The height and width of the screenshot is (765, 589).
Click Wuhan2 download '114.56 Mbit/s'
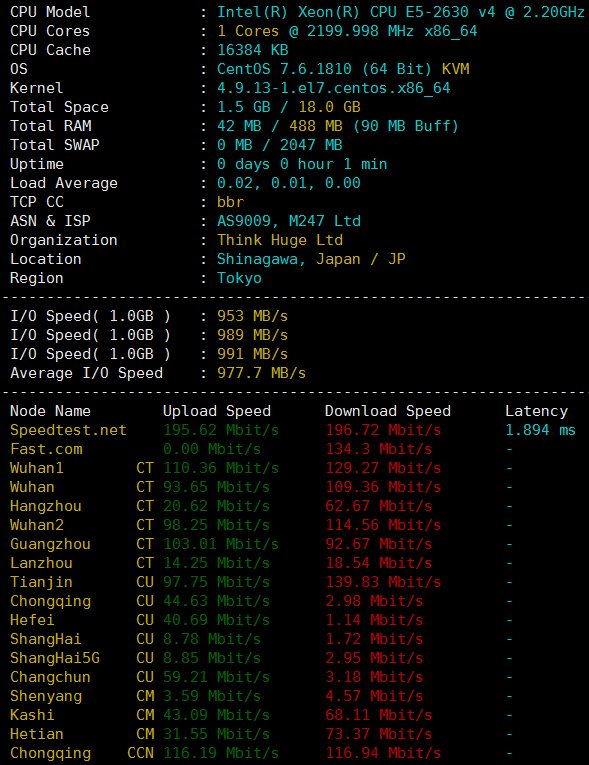coord(384,526)
